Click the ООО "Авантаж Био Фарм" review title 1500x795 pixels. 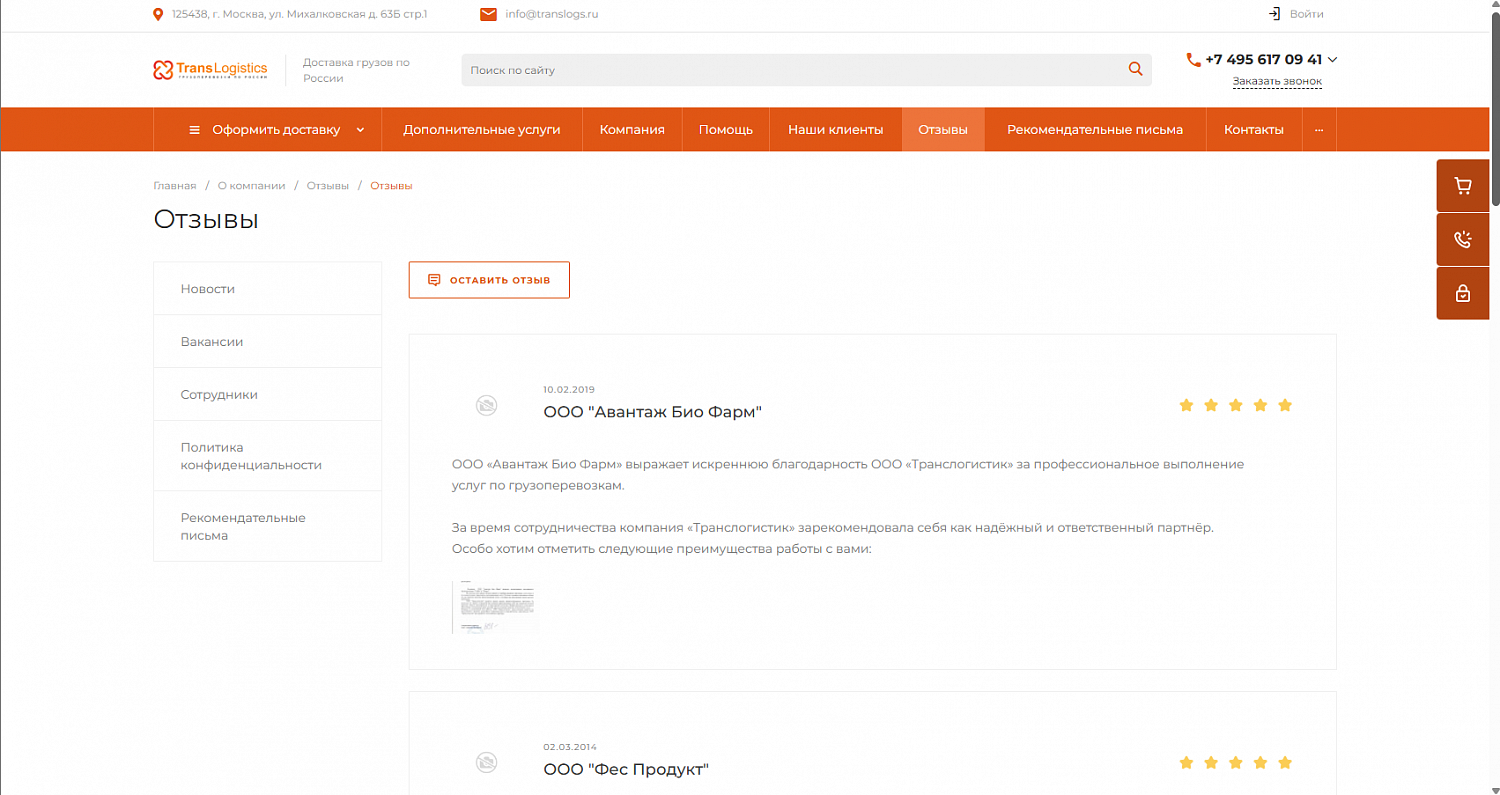652,412
